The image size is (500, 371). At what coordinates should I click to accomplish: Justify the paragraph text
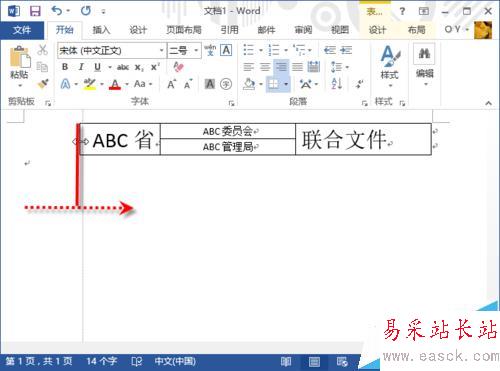pos(297,67)
